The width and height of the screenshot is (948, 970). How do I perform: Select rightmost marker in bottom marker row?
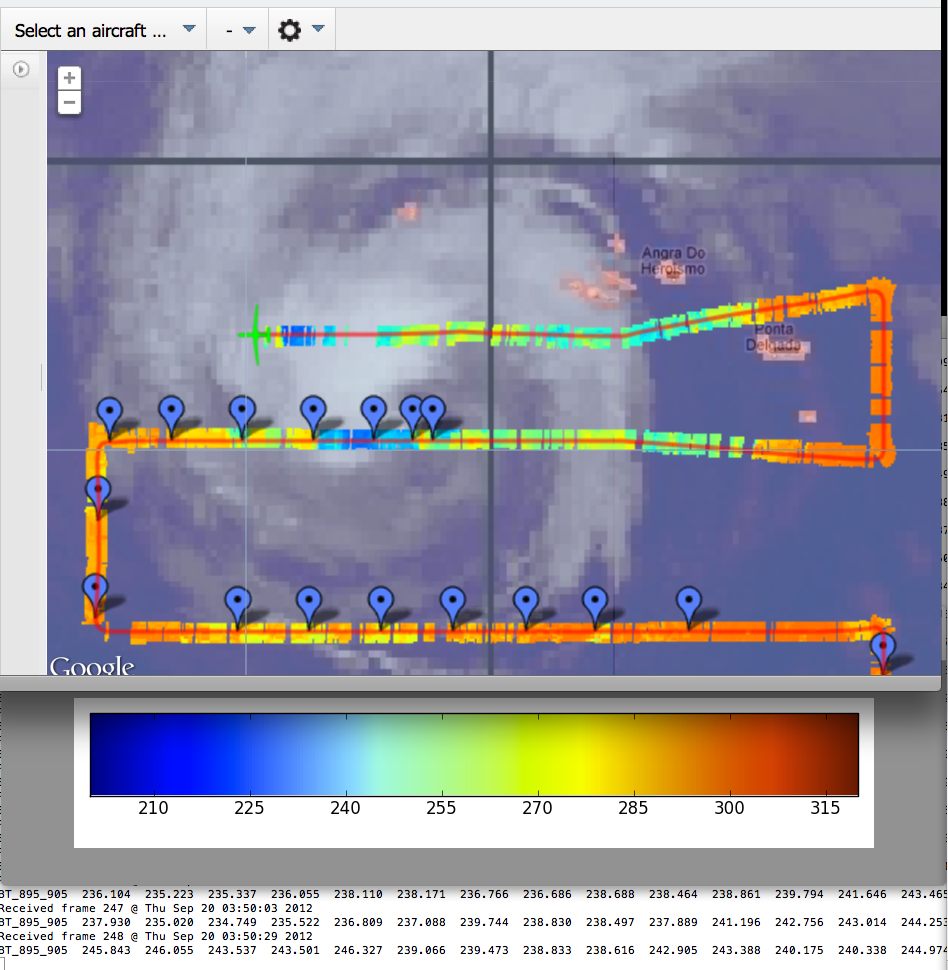pyautogui.click(x=688, y=603)
